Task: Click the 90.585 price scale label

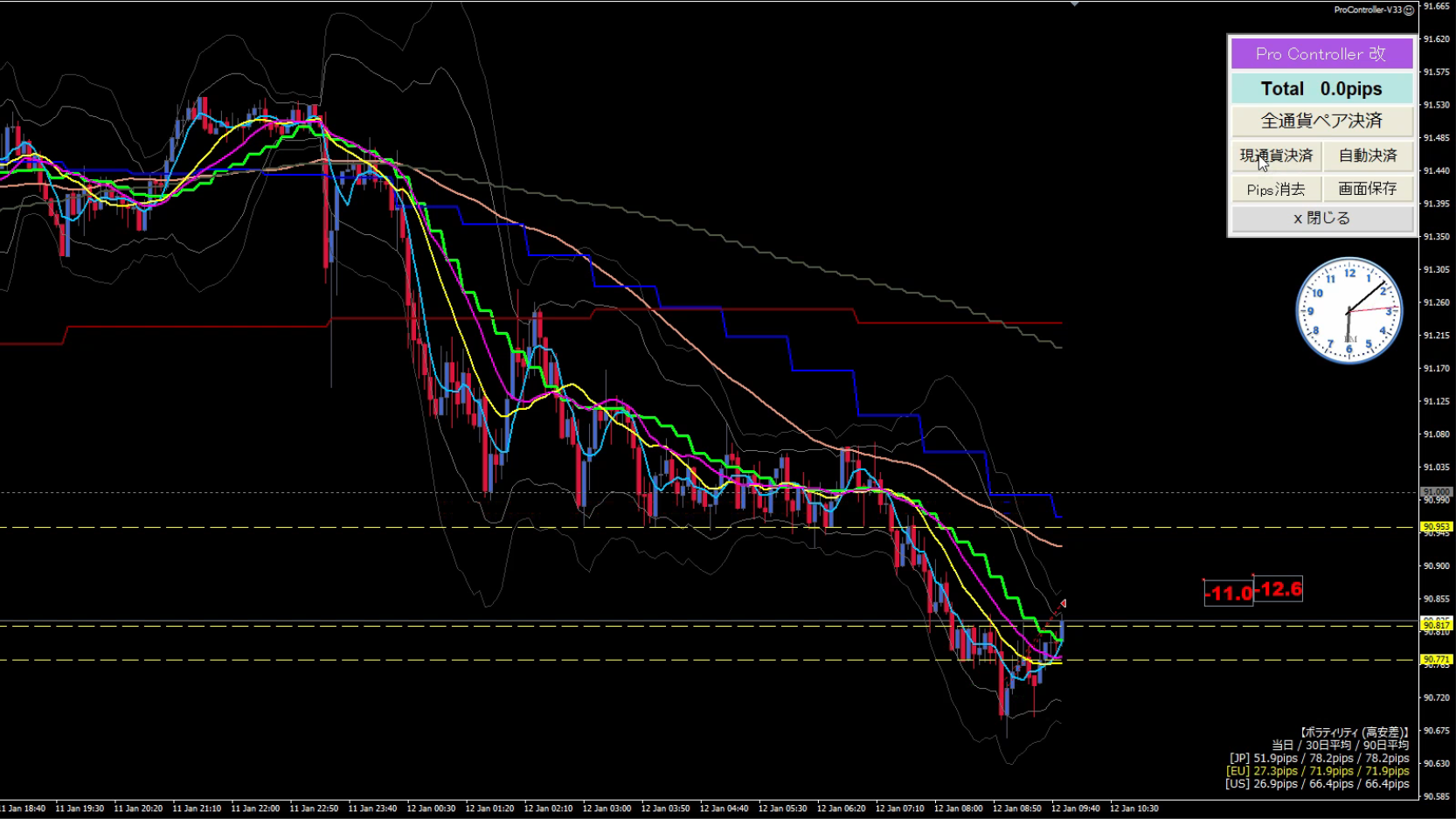Action: tap(1437, 797)
